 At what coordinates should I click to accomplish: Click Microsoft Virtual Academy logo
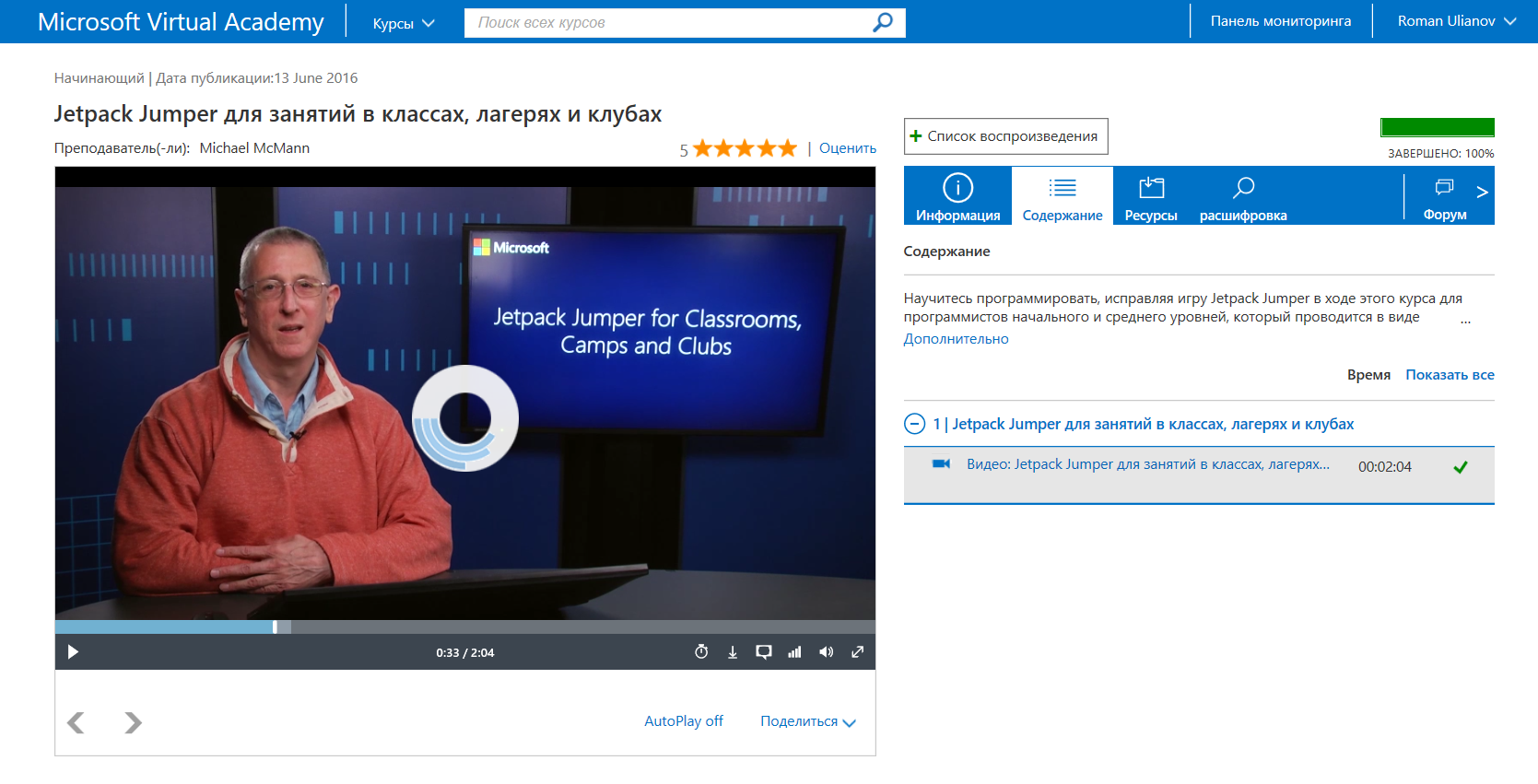pos(181,22)
